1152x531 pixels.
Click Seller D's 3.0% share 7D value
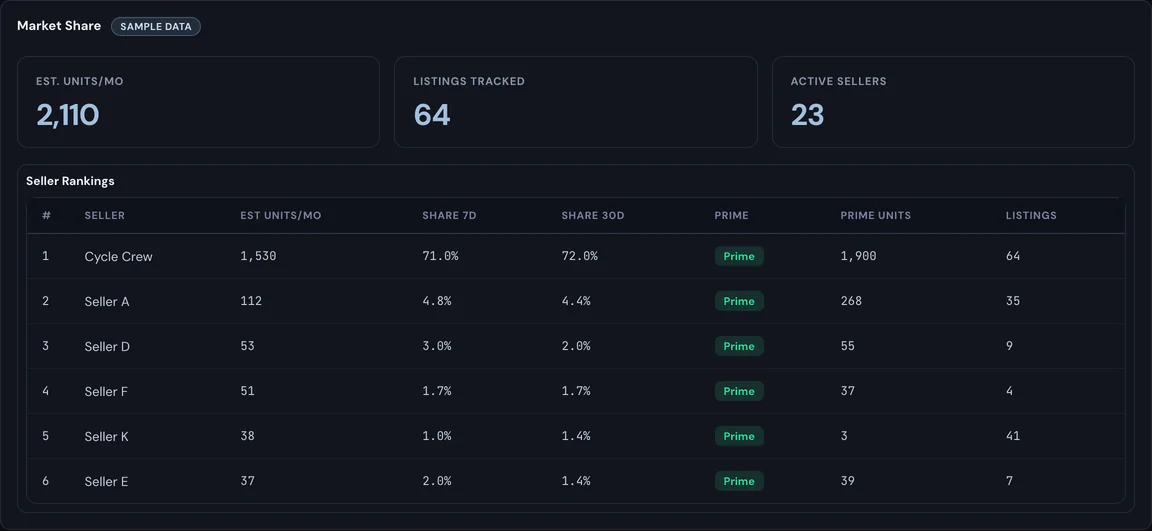[x=436, y=346]
